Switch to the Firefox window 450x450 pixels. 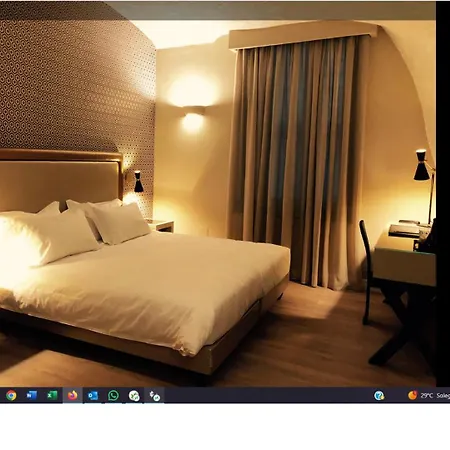point(72,395)
